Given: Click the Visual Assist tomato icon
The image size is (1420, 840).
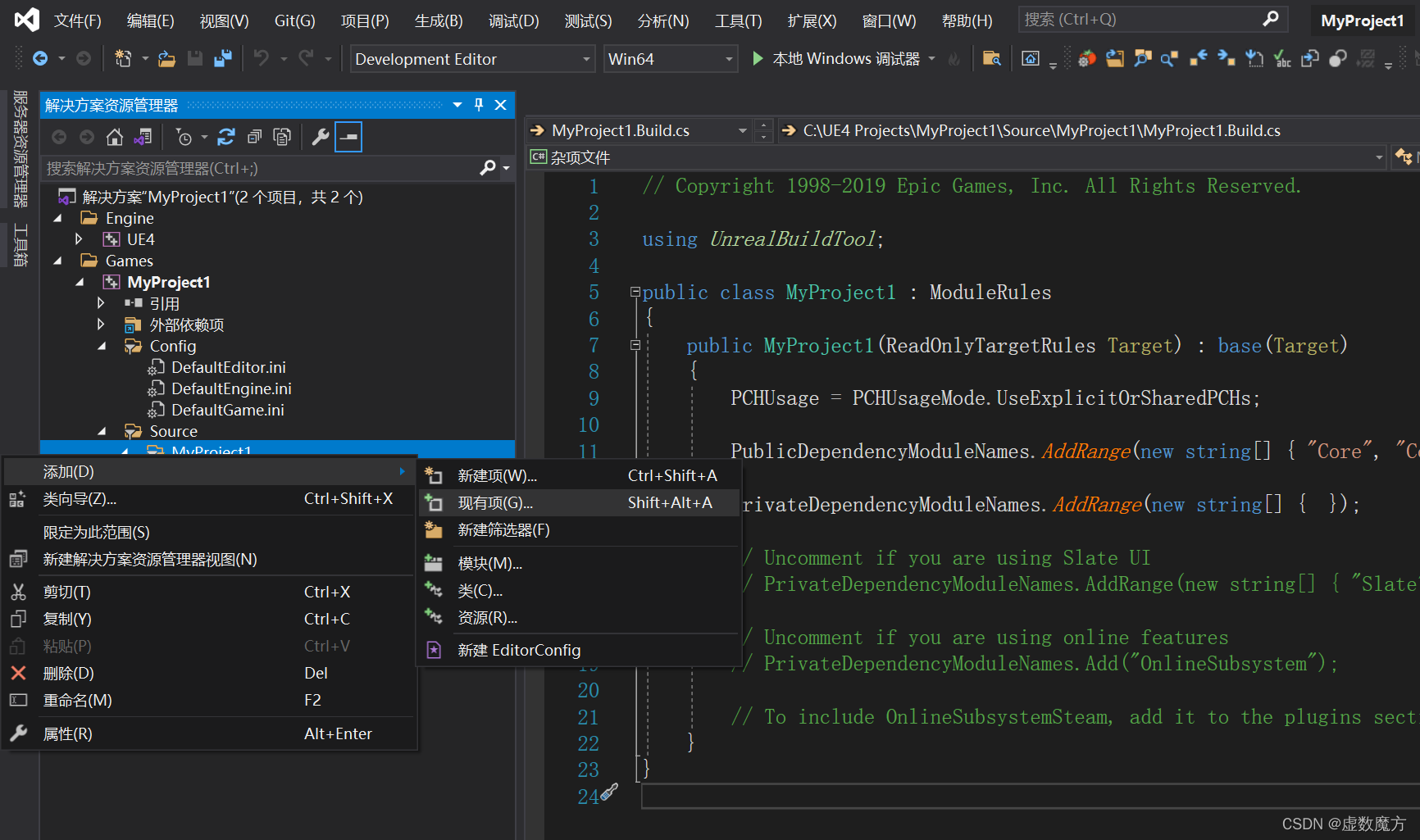Looking at the screenshot, I should point(1087,58).
